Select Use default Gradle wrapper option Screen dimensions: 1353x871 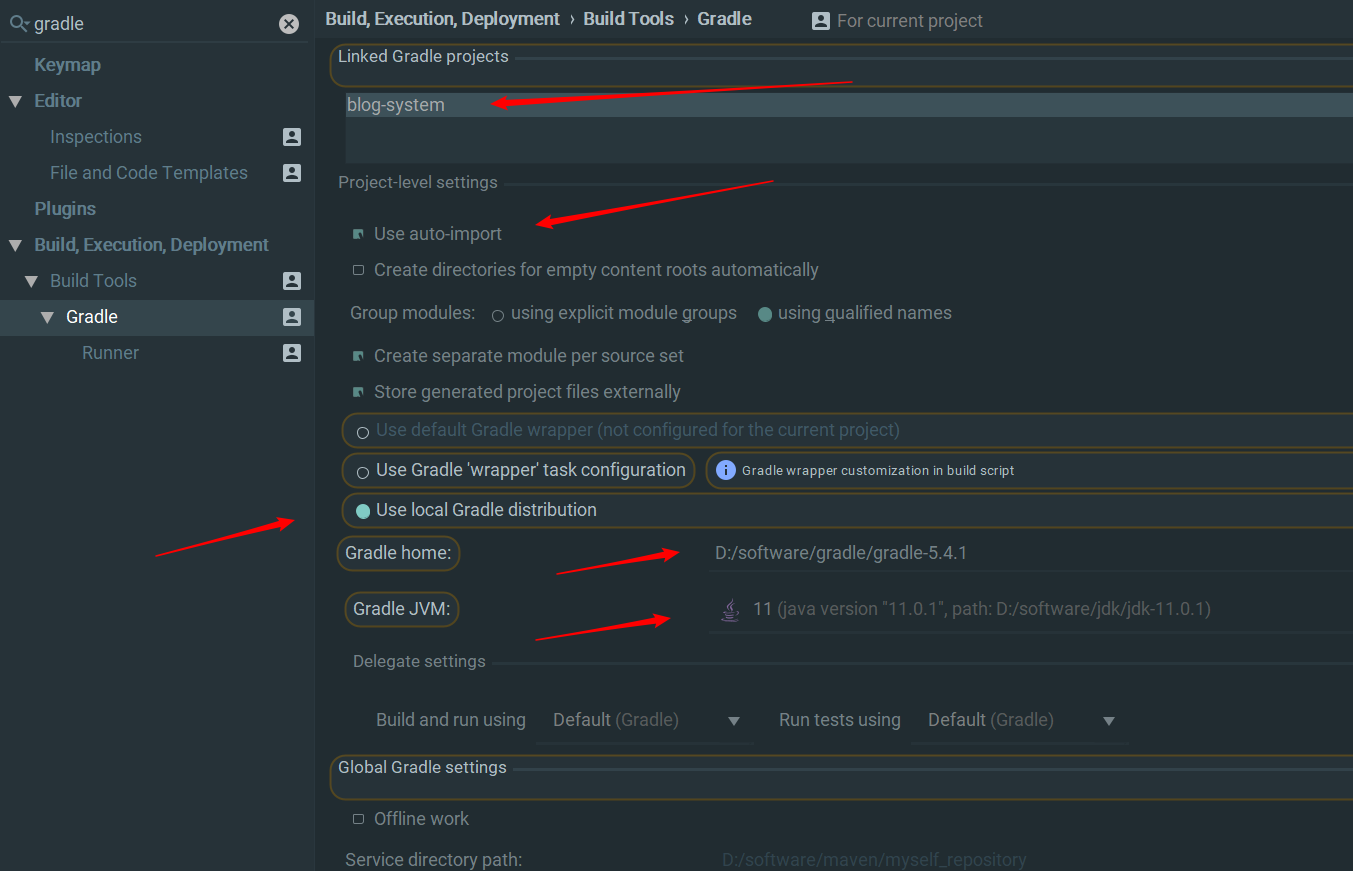(x=363, y=432)
